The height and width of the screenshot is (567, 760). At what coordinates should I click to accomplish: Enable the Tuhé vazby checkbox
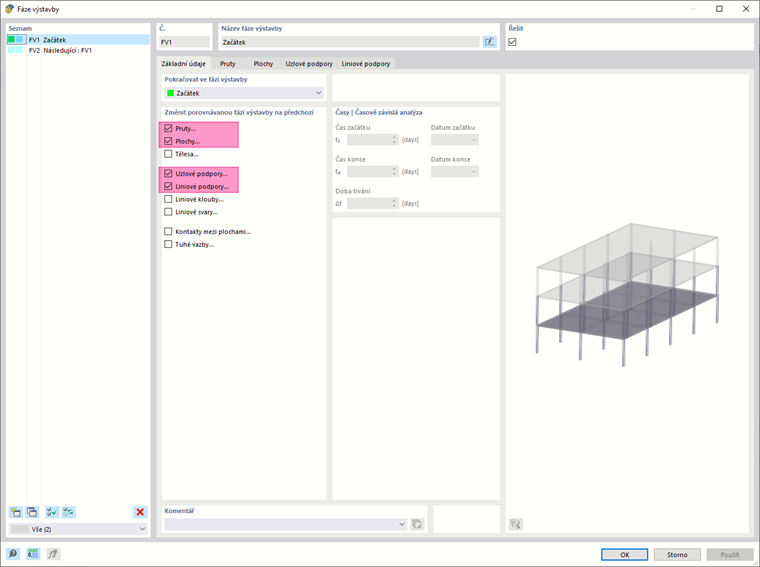point(168,244)
